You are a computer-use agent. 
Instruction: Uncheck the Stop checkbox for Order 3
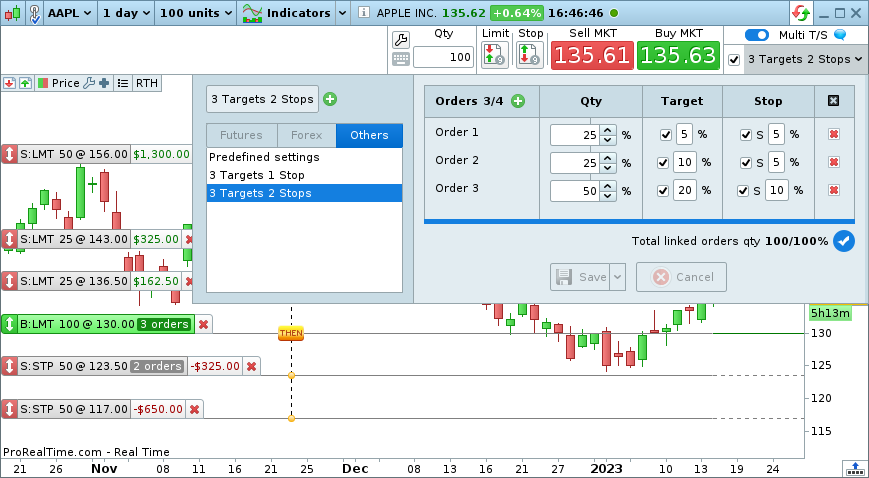pos(743,191)
